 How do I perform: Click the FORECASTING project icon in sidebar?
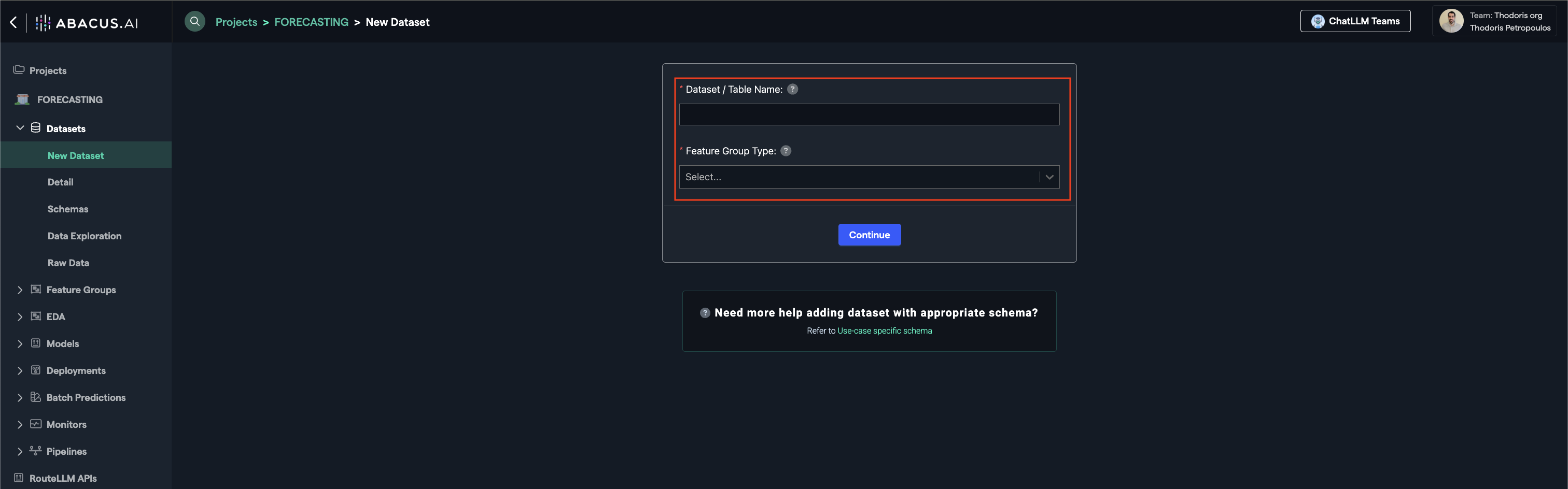tap(22, 100)
